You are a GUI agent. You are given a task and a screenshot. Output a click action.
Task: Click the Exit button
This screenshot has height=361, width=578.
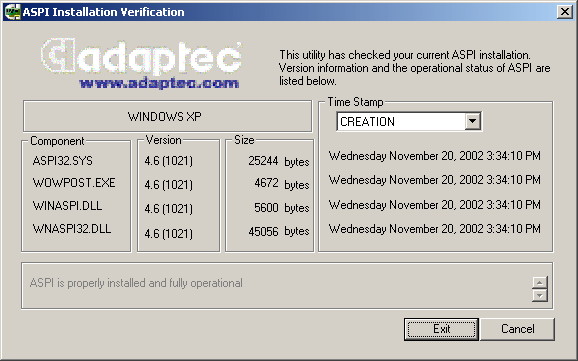click(441, 329)
